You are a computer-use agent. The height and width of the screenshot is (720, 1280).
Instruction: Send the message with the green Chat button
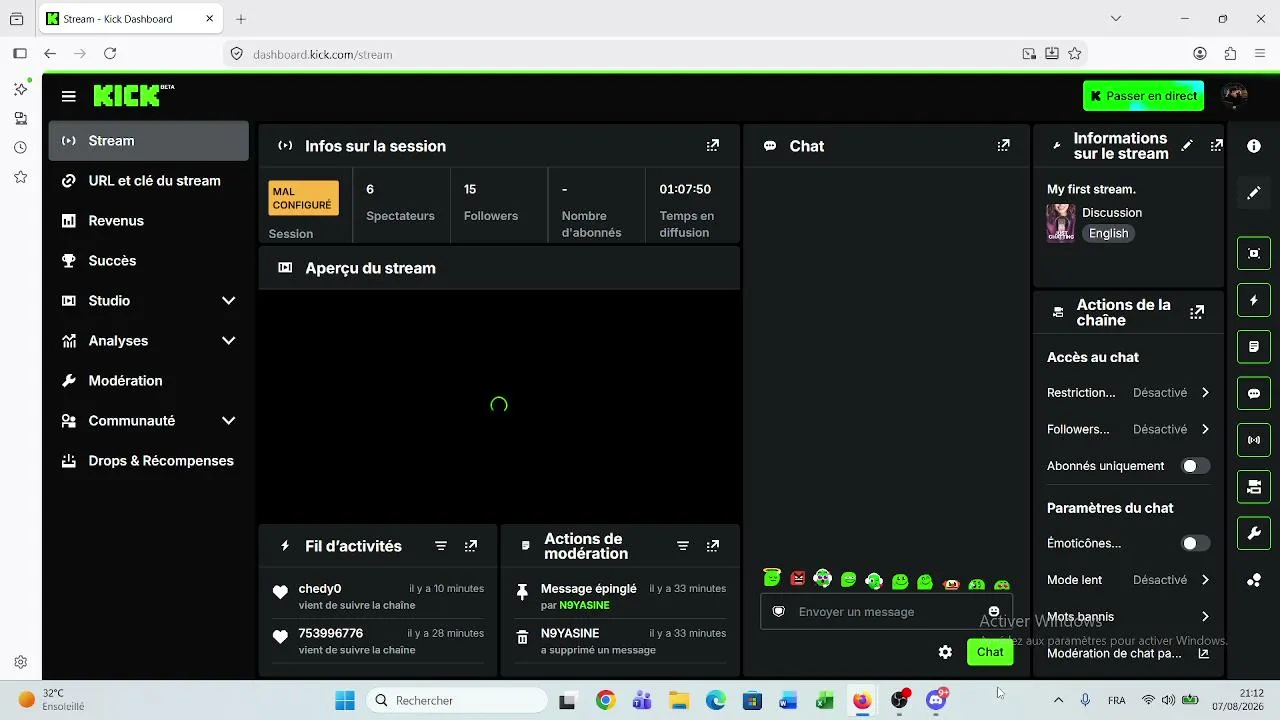(990, 652)
